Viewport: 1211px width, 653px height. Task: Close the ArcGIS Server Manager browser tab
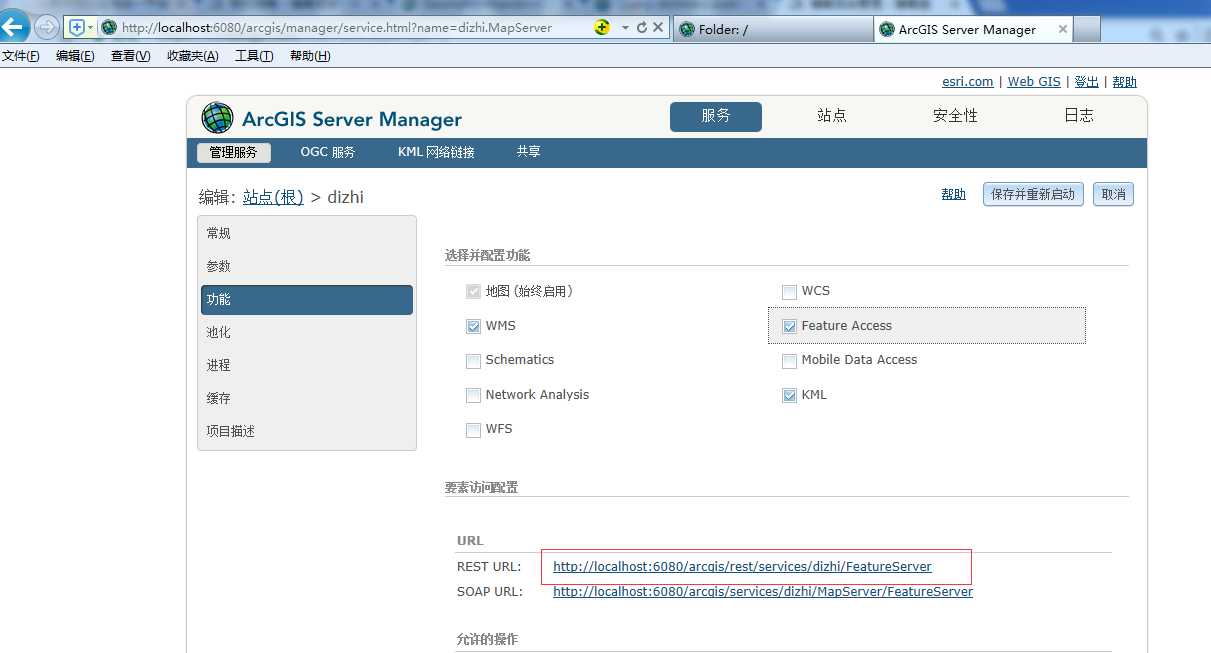coord(1063,29)
